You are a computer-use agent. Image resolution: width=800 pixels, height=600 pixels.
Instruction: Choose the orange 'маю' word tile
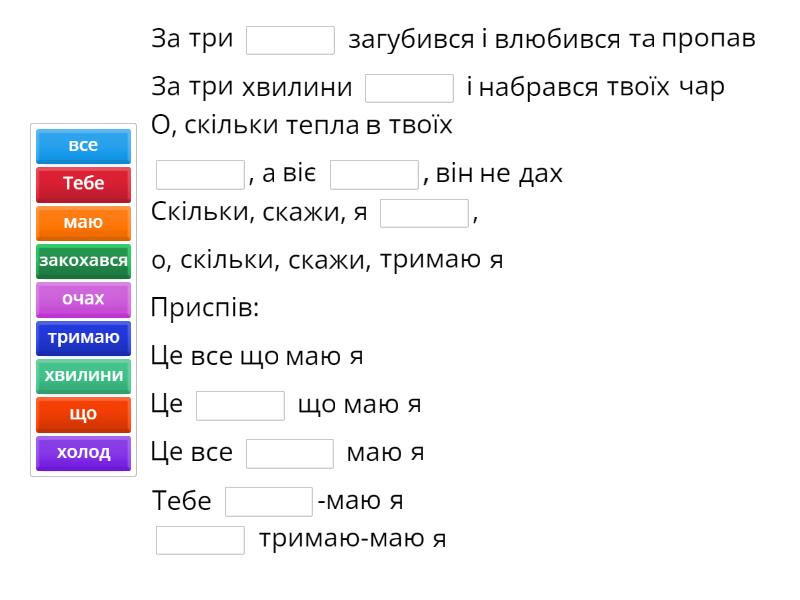(x=83, y=223)
